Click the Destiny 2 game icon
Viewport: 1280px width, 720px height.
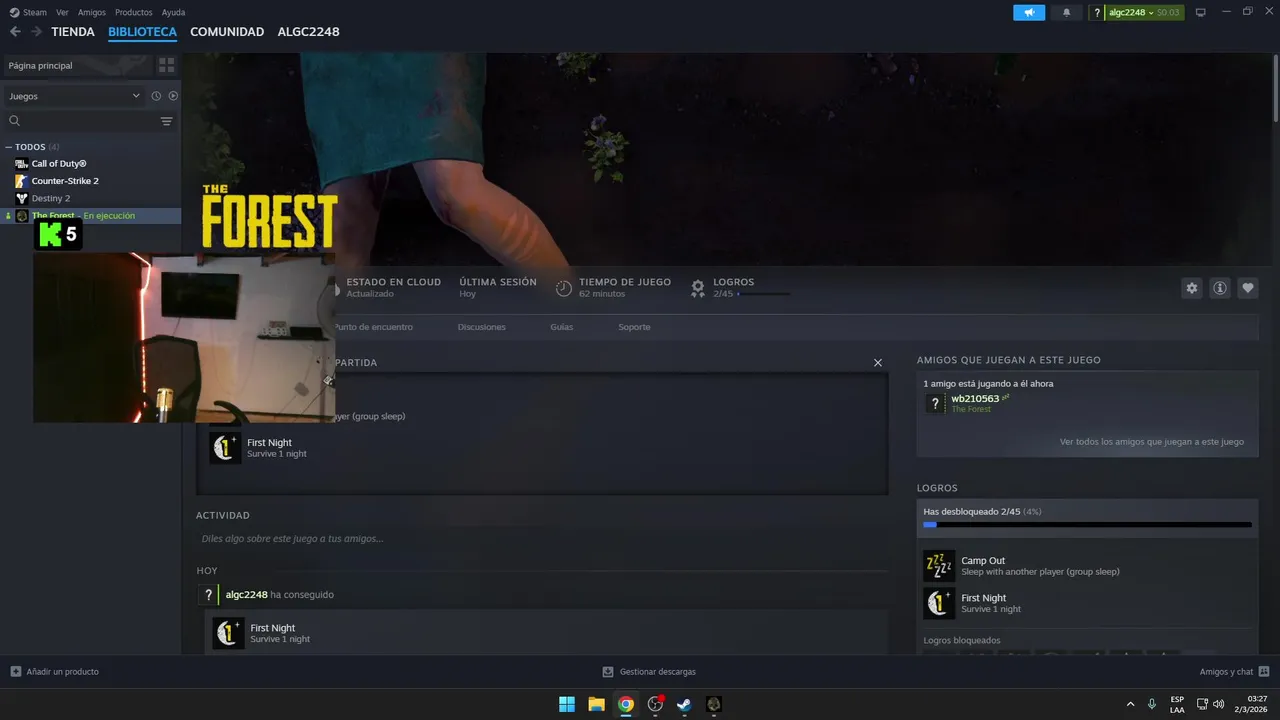click(x=22, y=198)
